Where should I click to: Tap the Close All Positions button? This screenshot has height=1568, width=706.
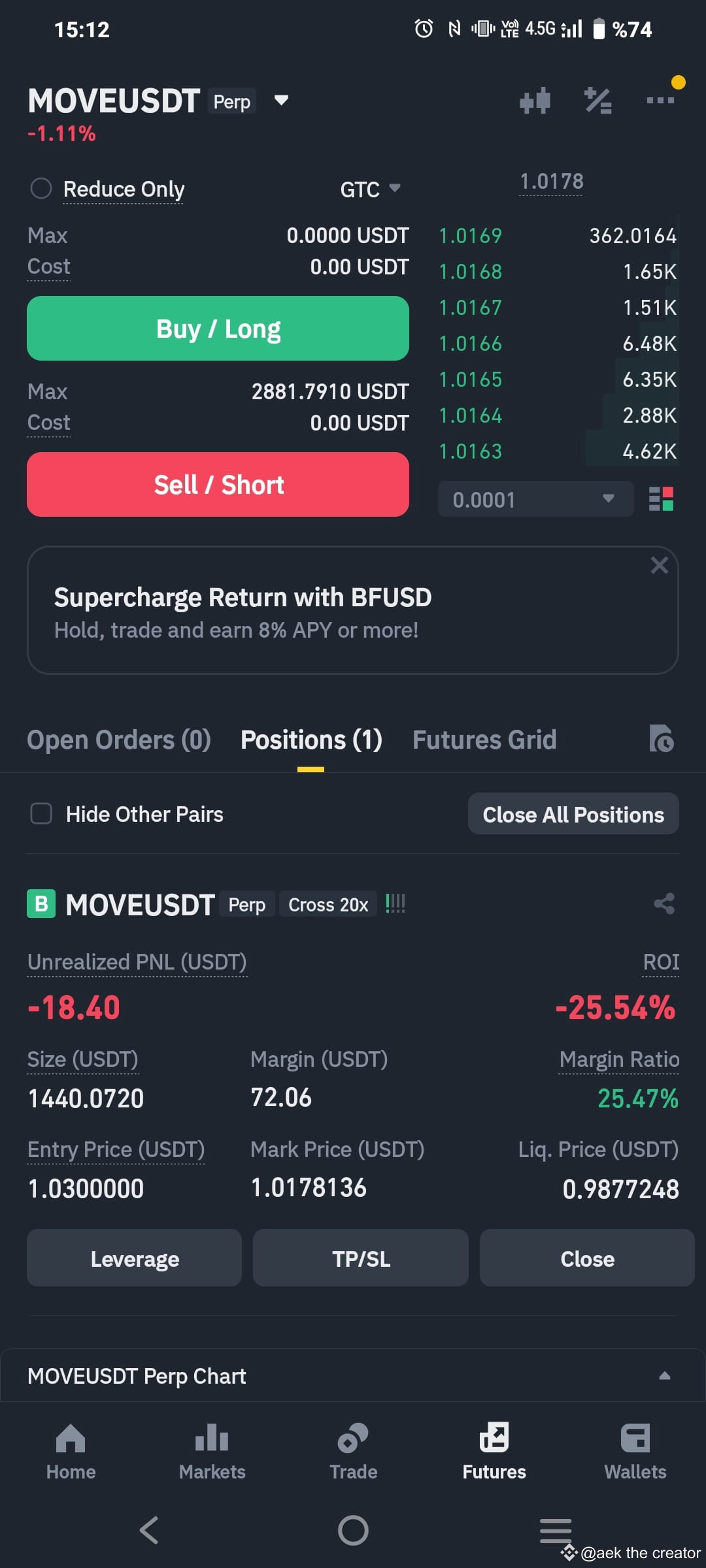pos(573,814)
